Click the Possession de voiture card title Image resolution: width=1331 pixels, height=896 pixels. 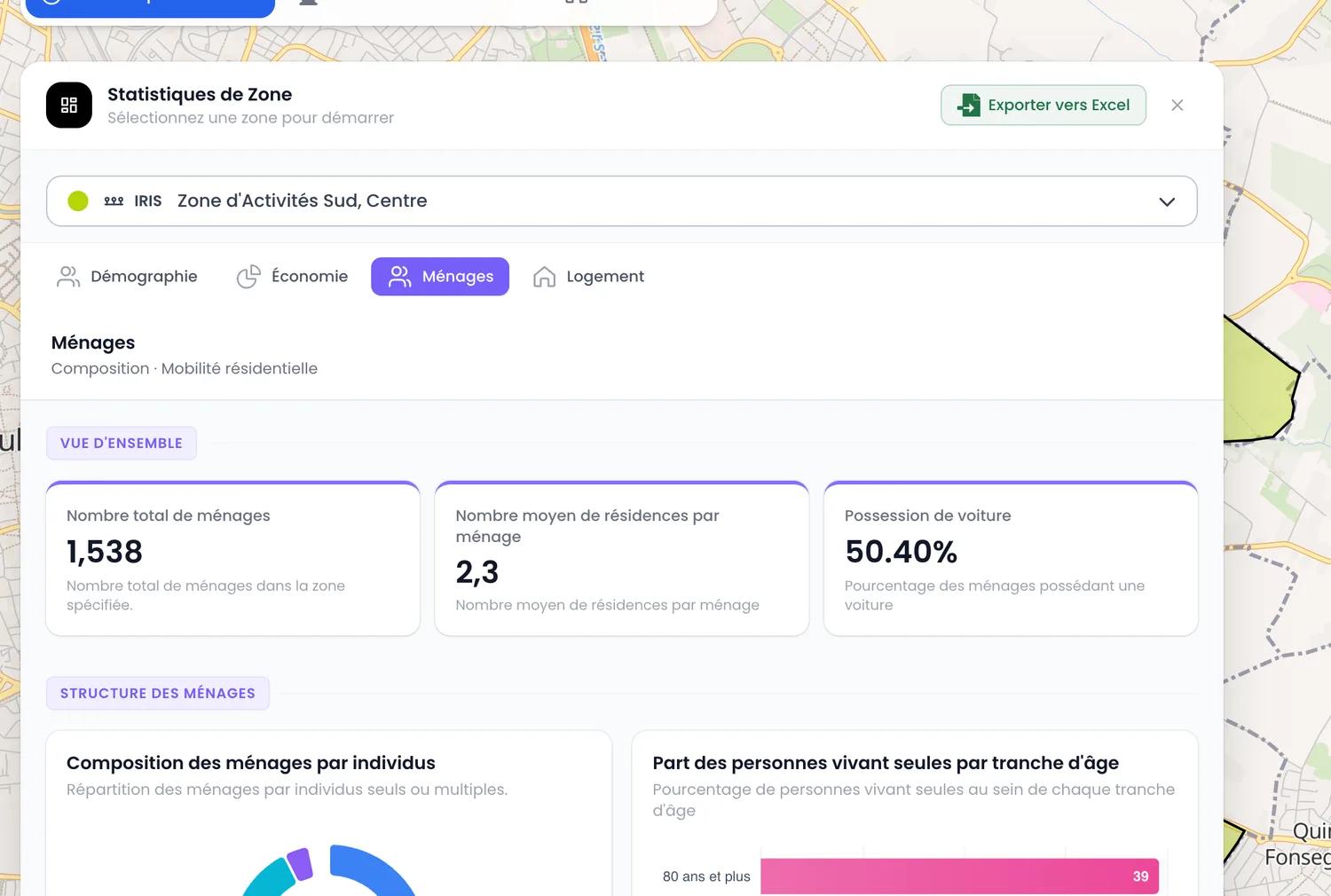coord(928,515)
